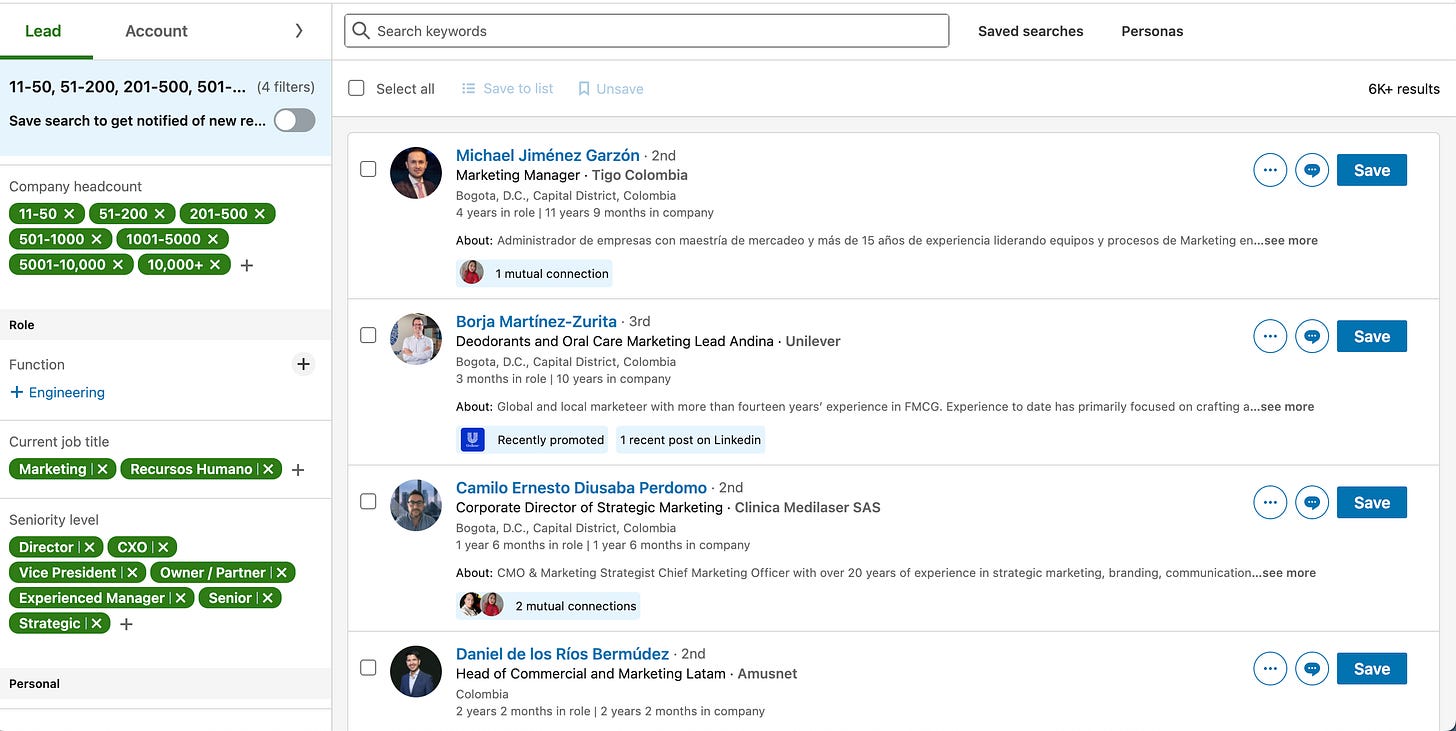The height and width of the screenshot is (731, 1456).
Task: Open Borja Martínez-Zurita's profile link
Action: click(536, 321)
